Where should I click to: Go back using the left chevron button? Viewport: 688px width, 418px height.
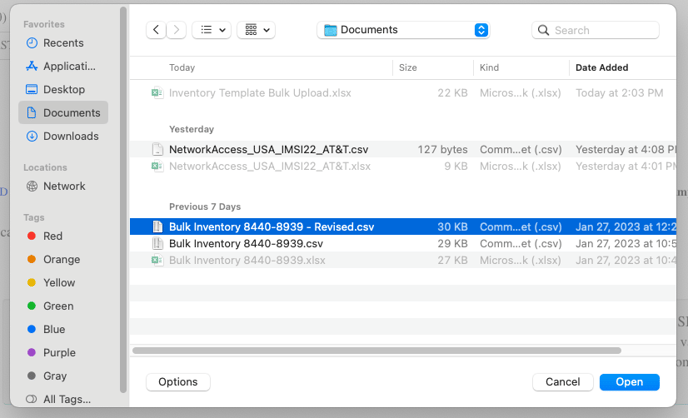156,30
